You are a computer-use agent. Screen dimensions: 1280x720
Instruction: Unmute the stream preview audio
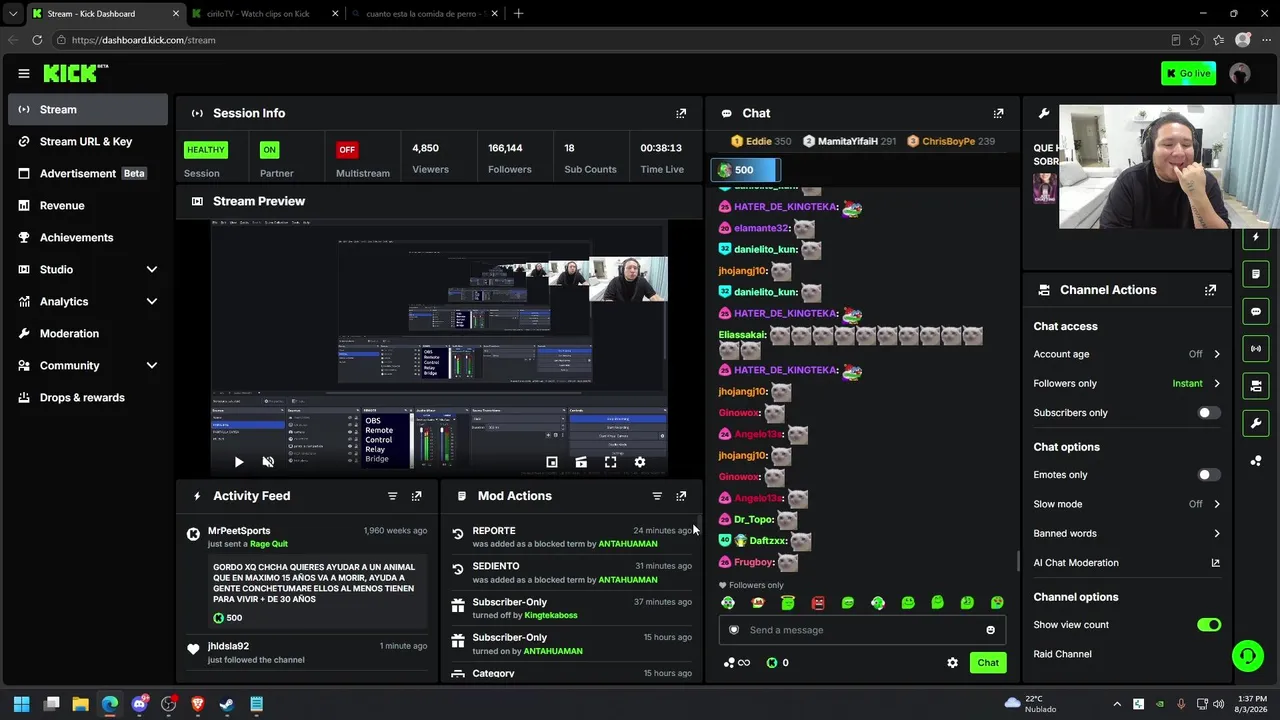[x=268, y=462]
